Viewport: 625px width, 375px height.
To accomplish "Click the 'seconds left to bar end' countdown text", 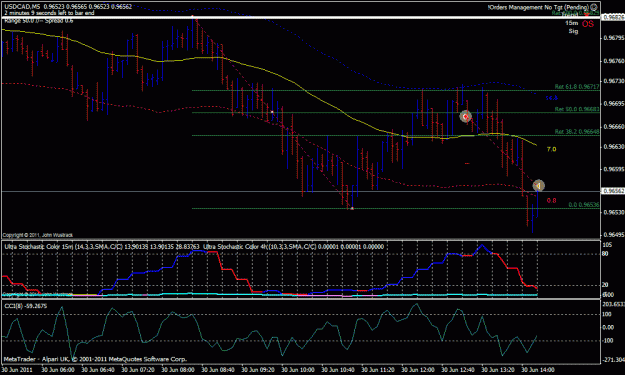I will tap(49, 13).
